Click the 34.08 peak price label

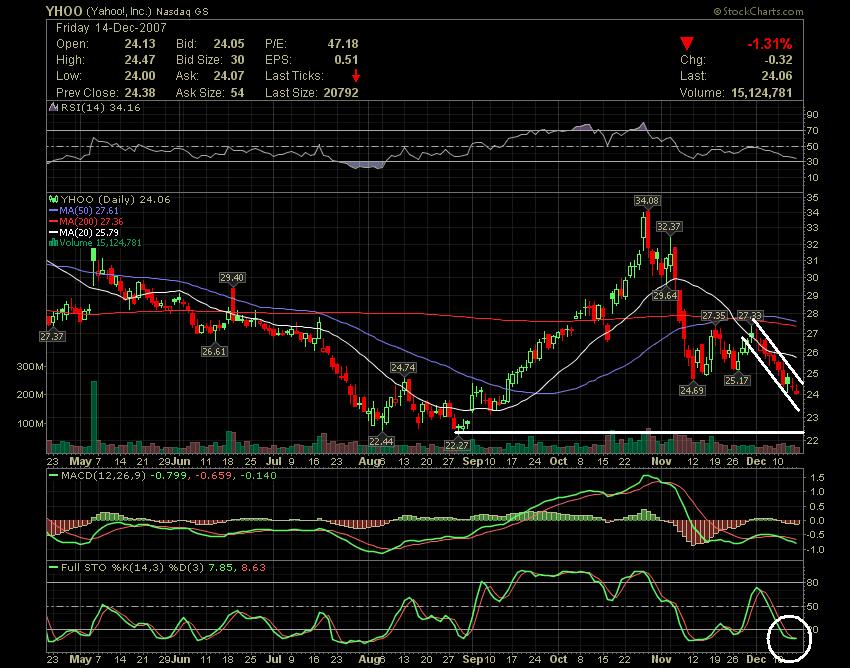pyautogui.click(x=647, y=201)
